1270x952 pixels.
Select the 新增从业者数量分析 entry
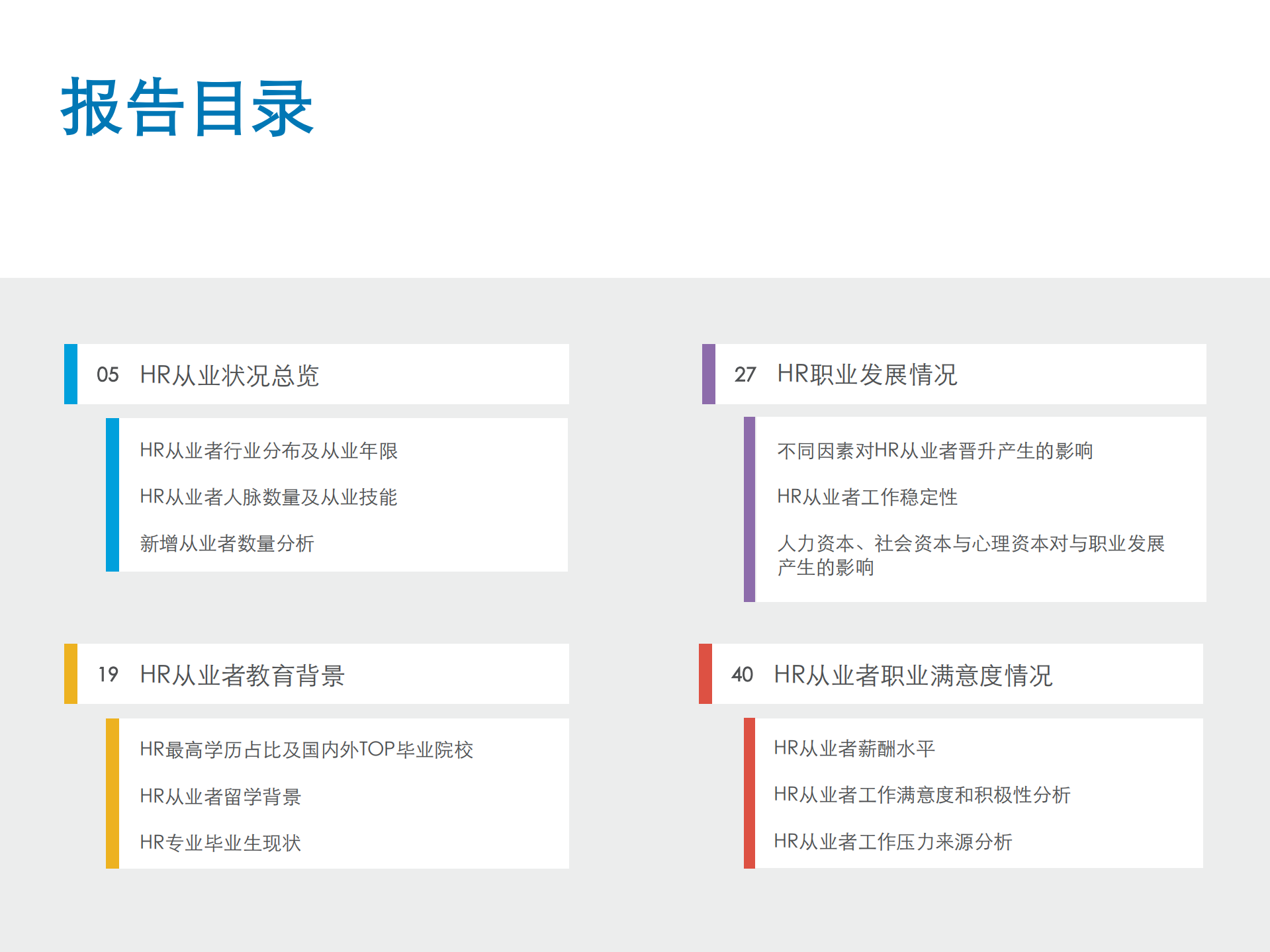point(227,544)
